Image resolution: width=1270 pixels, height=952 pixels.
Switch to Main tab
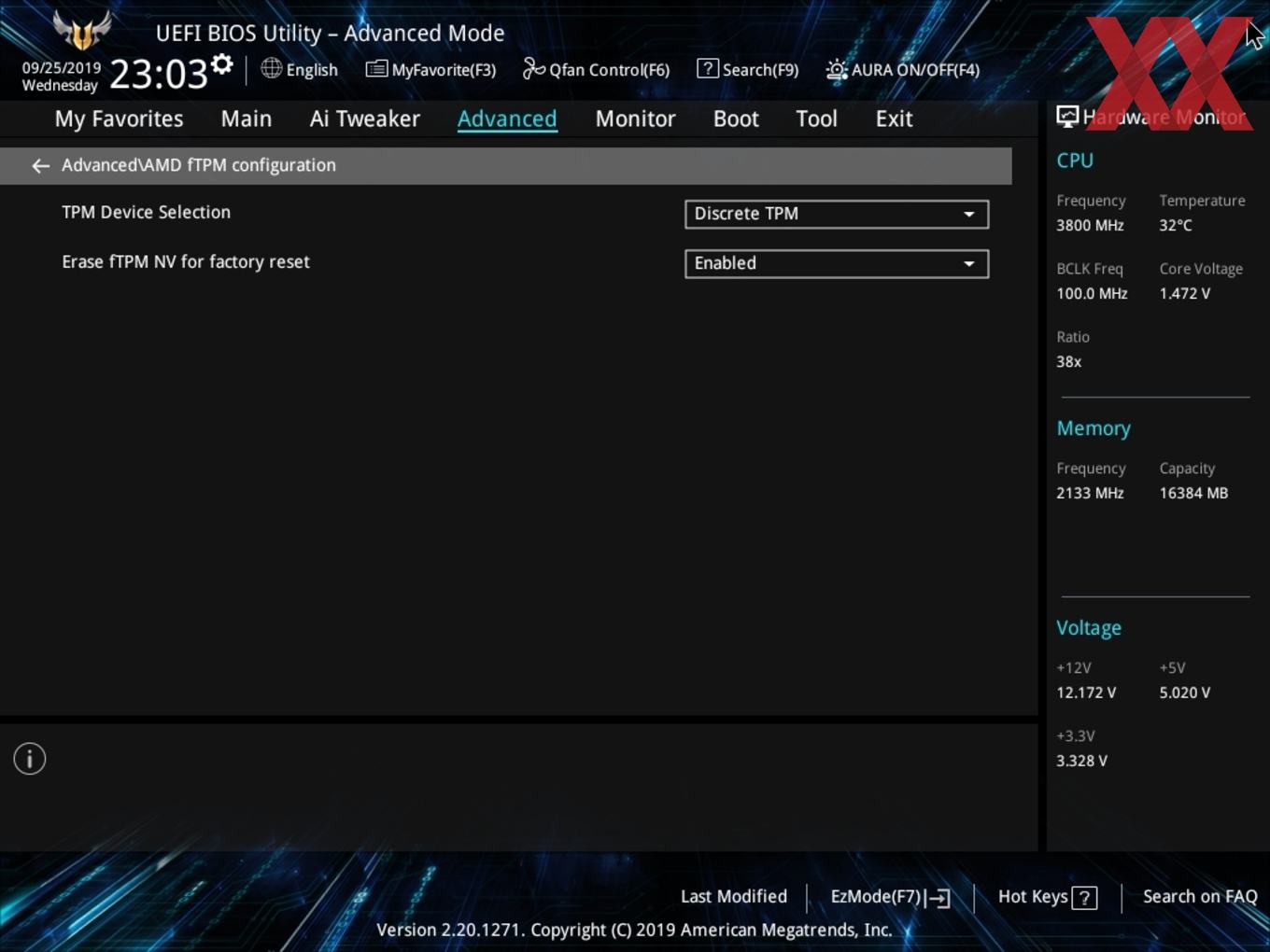point(247,119)
